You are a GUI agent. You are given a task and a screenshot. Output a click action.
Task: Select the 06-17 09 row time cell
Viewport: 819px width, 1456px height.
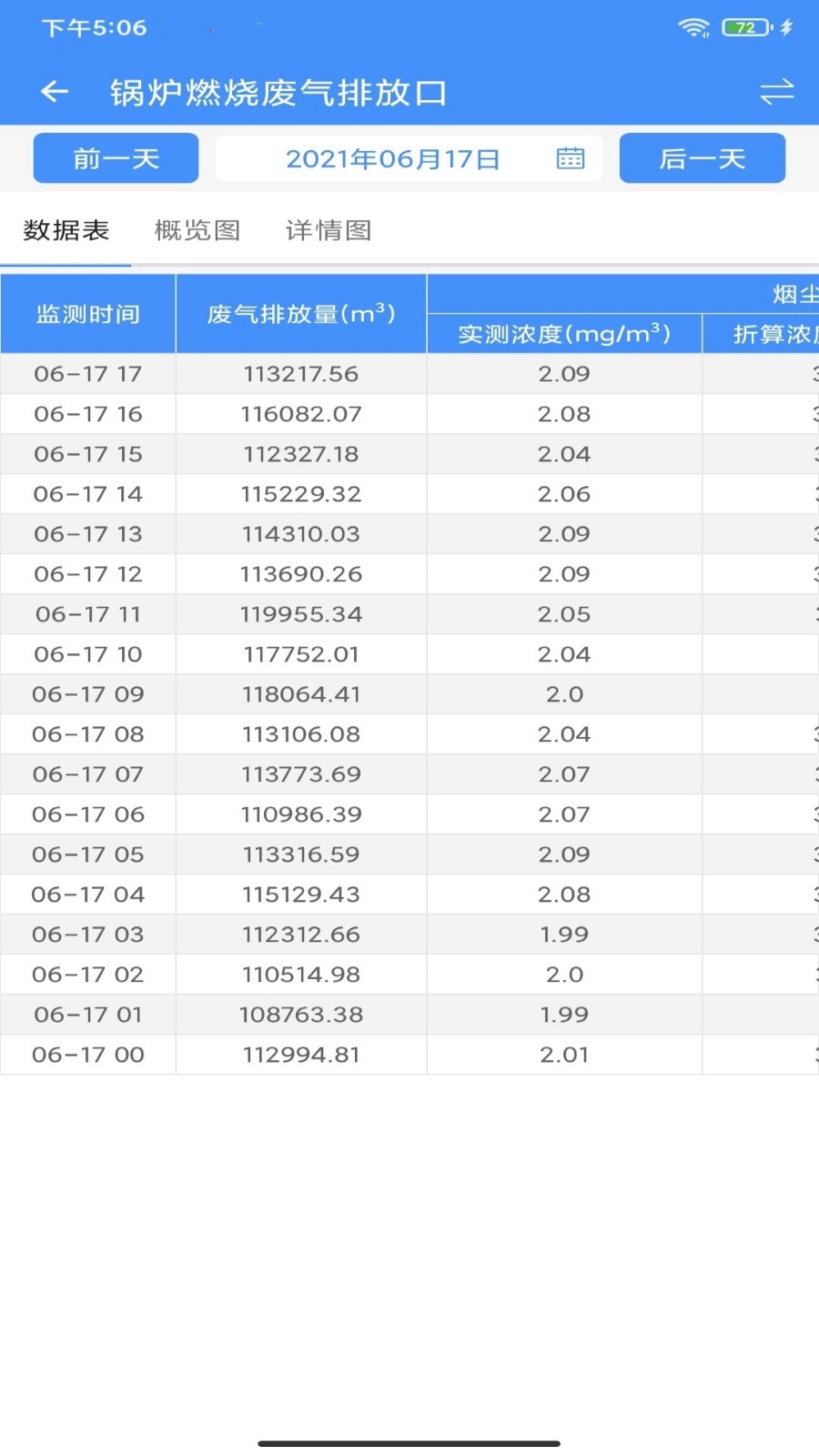pyautogui.click(x=88, y=694)
